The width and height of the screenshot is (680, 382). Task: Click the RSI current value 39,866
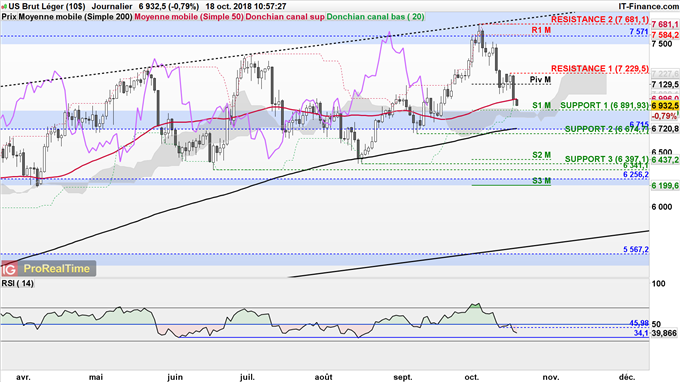point(664,333)
